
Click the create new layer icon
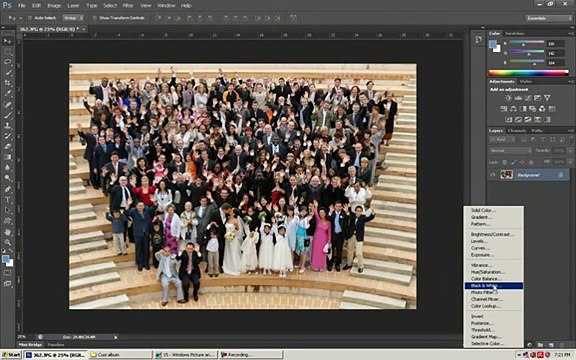click(x=551, y=345)
